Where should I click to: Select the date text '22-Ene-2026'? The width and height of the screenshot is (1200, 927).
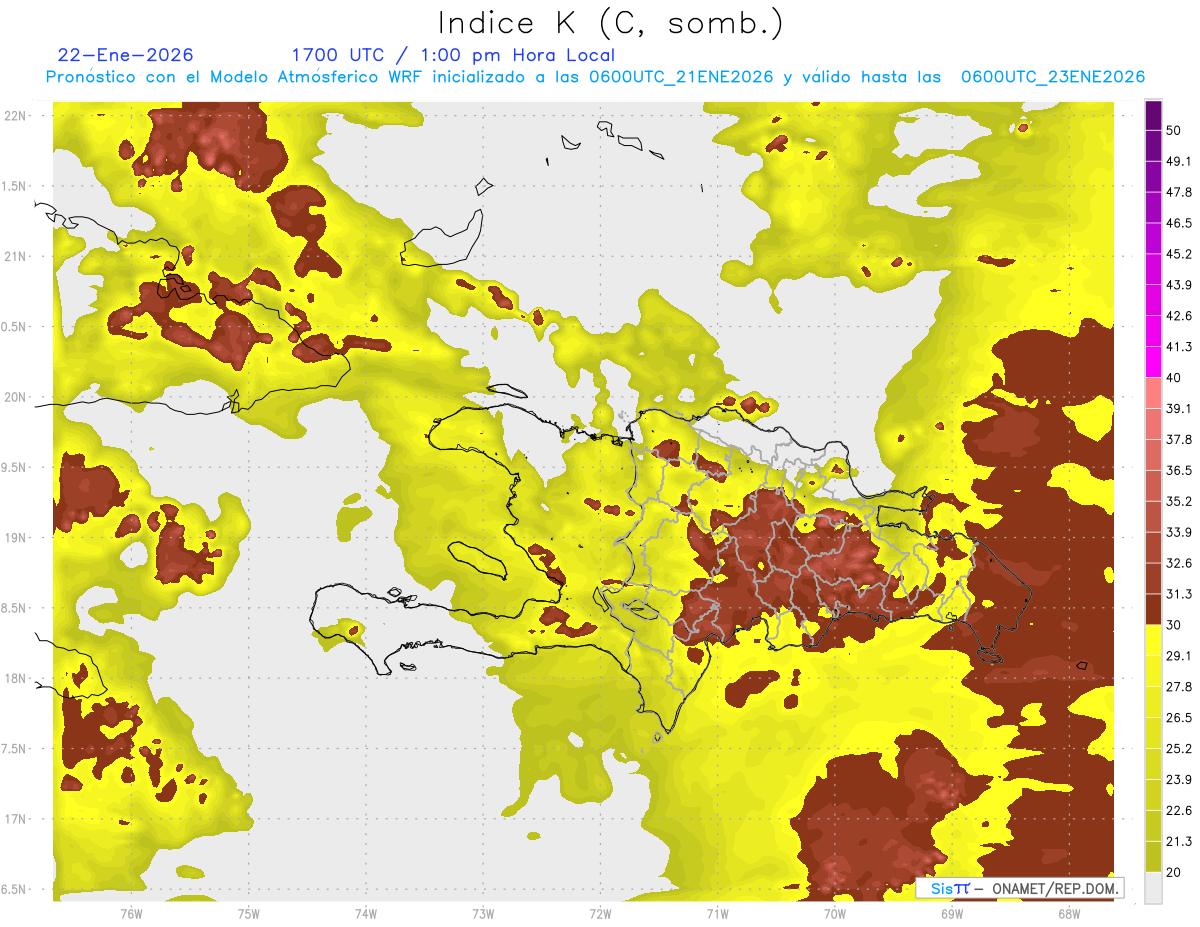[126, 55]
